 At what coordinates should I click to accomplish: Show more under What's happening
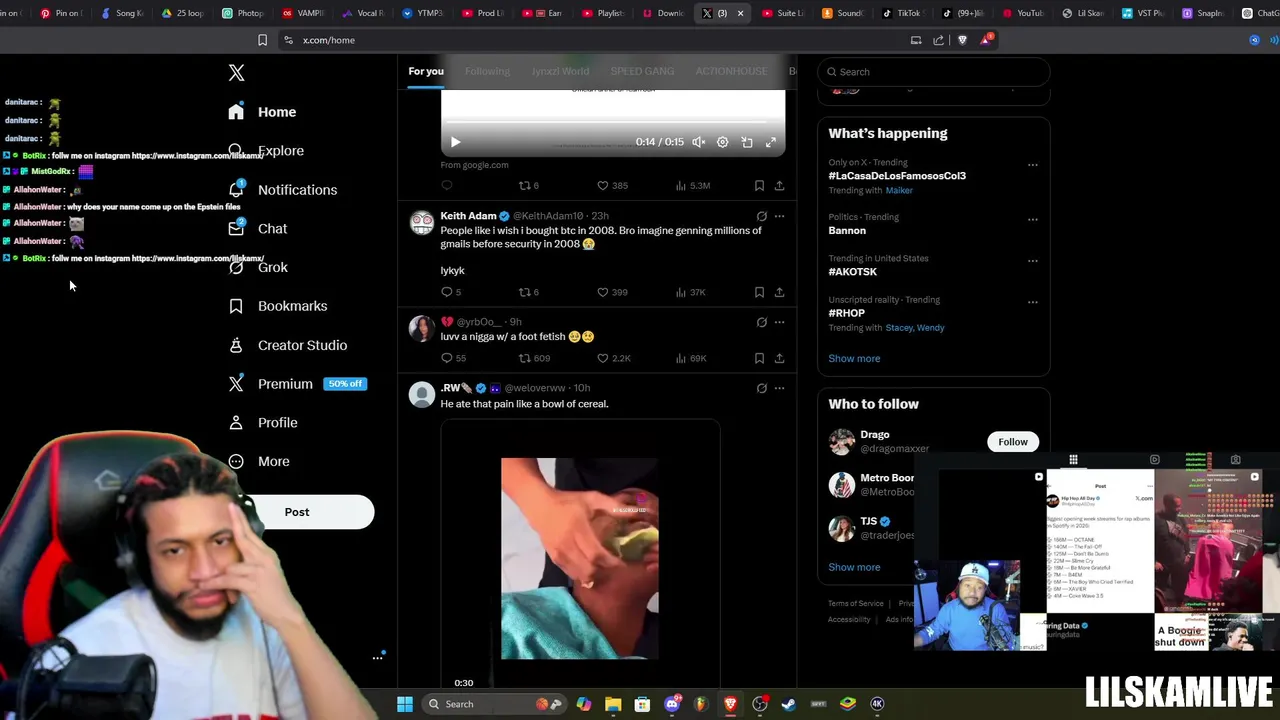click(x=854, y=359)
